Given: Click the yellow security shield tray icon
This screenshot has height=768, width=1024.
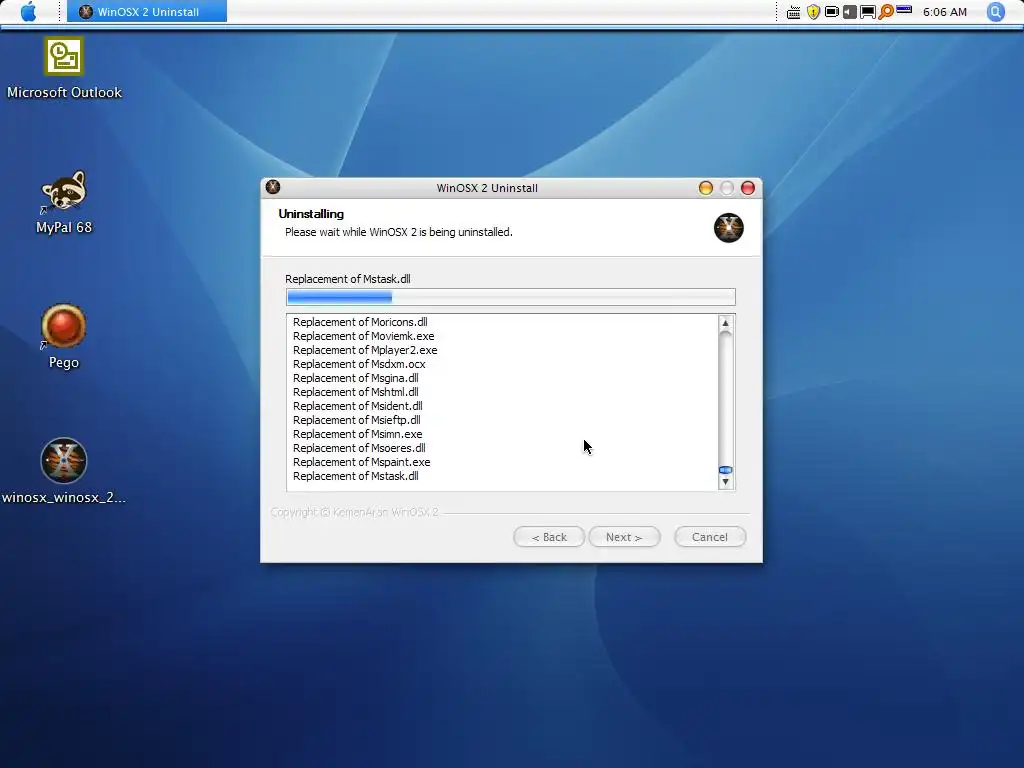Looking at the screenshot, I should (x=813, y=12).
